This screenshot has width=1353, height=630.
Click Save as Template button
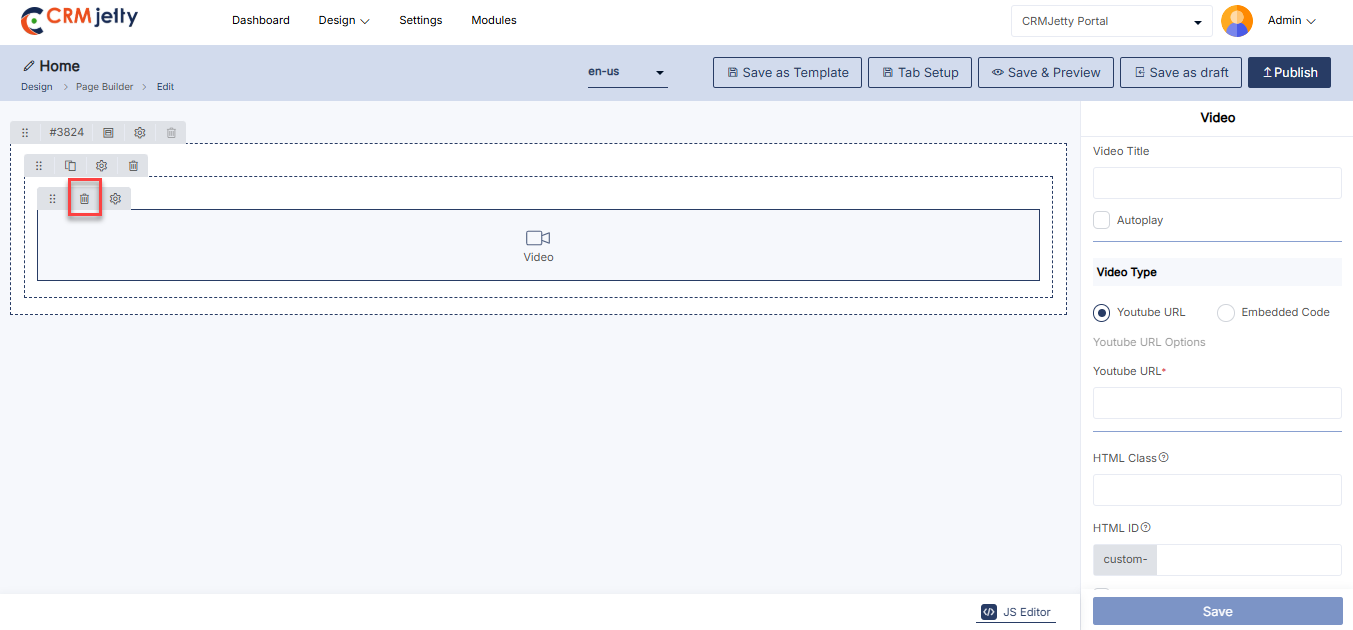tap(787, 72)
